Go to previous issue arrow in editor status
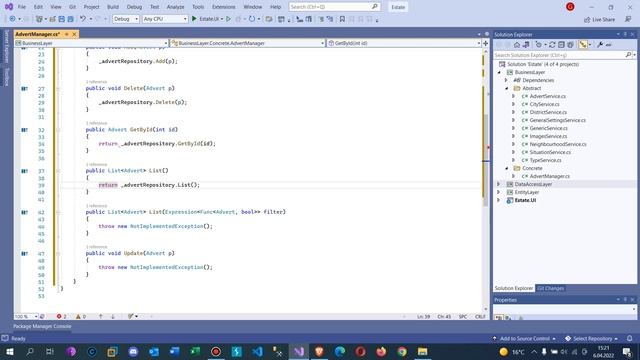 (x=100, y=316)
